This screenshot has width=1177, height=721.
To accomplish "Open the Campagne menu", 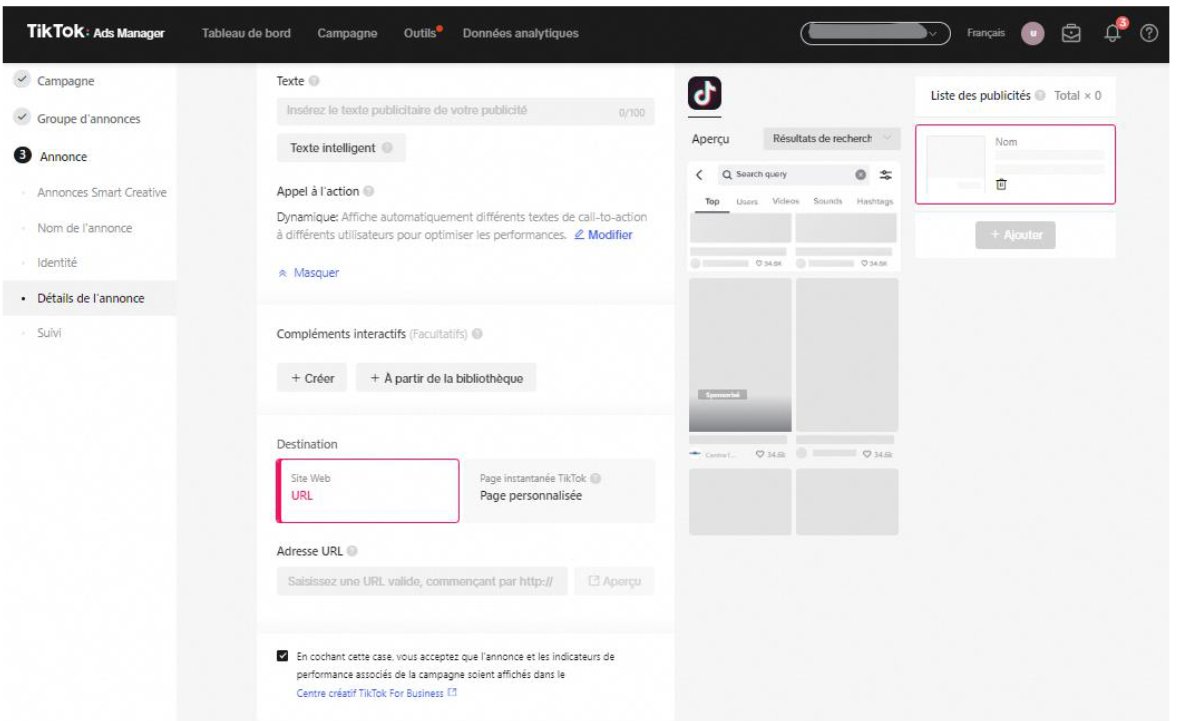I will click(347, 33).
